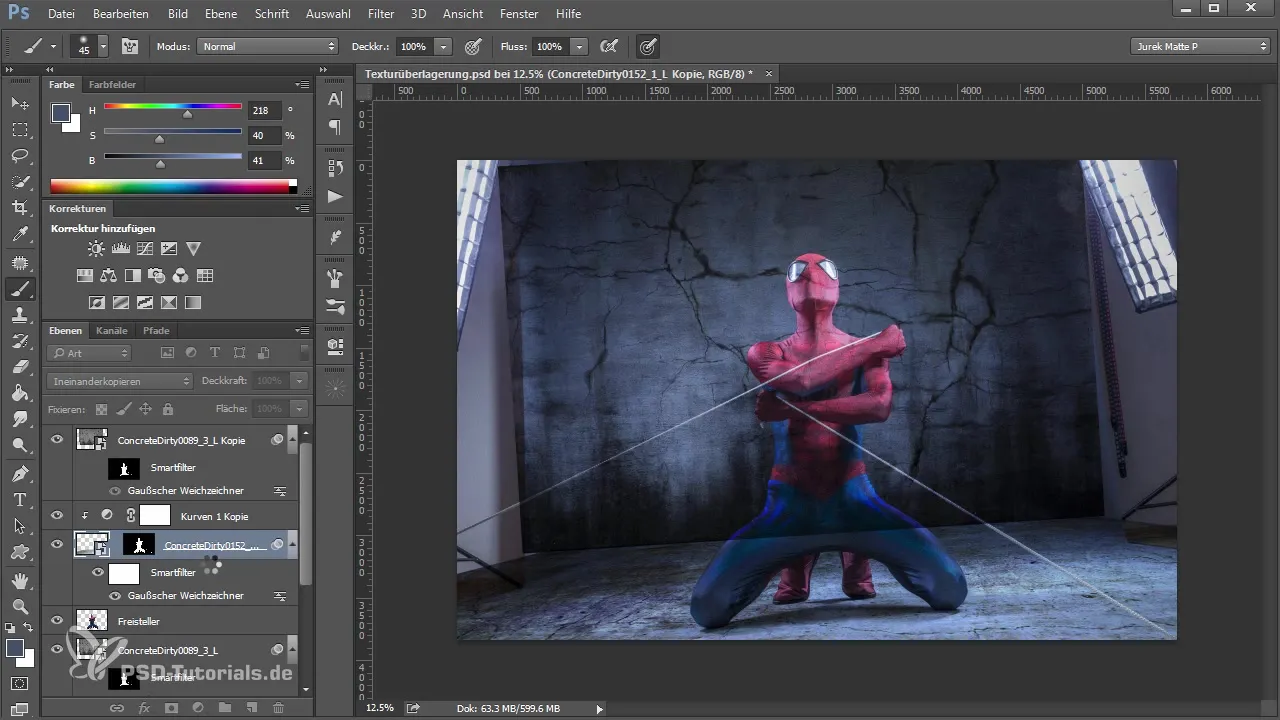The height and width of the screenshot is (720, 1280).
Task: Click the color spectrum ramp
Action: point(173,186)
